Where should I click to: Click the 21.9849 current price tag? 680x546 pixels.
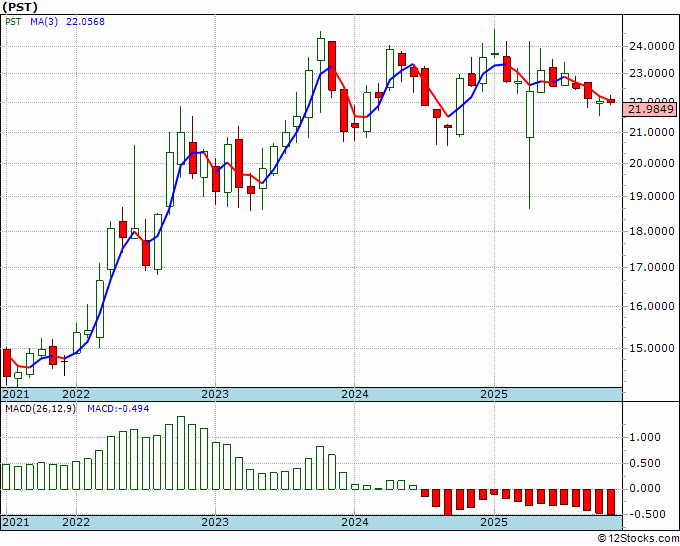649,109
